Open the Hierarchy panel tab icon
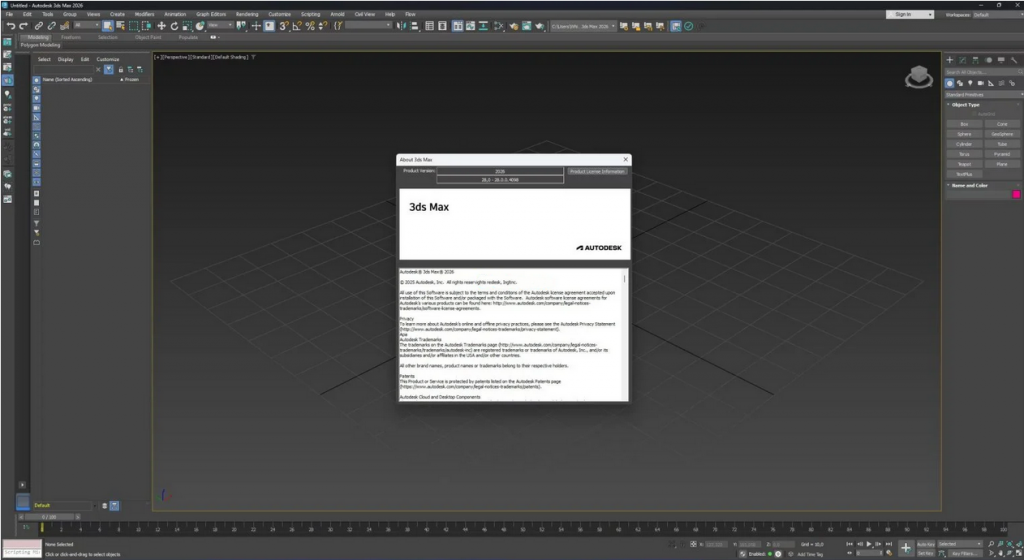Image resolution: width=1024 pixels, height=560 pixels. [975, 60]
